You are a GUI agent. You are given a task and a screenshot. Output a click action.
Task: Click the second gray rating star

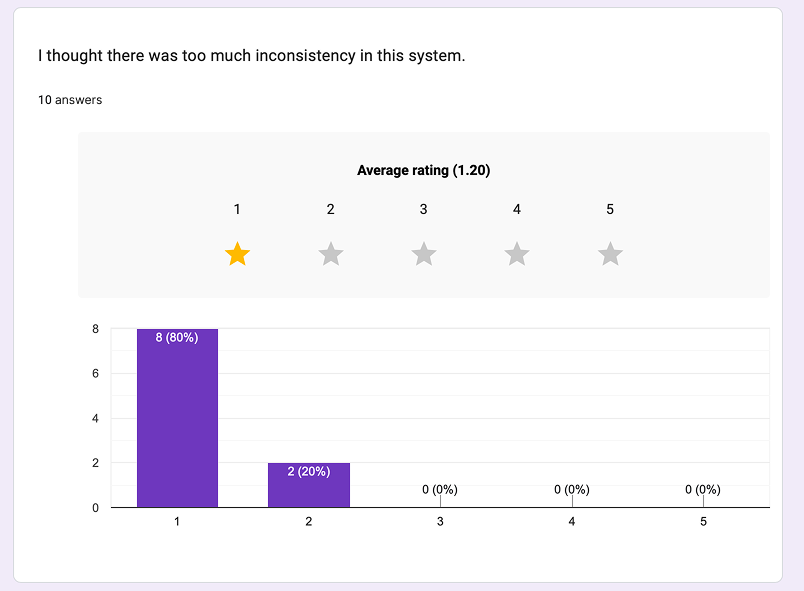click(x=331, y=255)
